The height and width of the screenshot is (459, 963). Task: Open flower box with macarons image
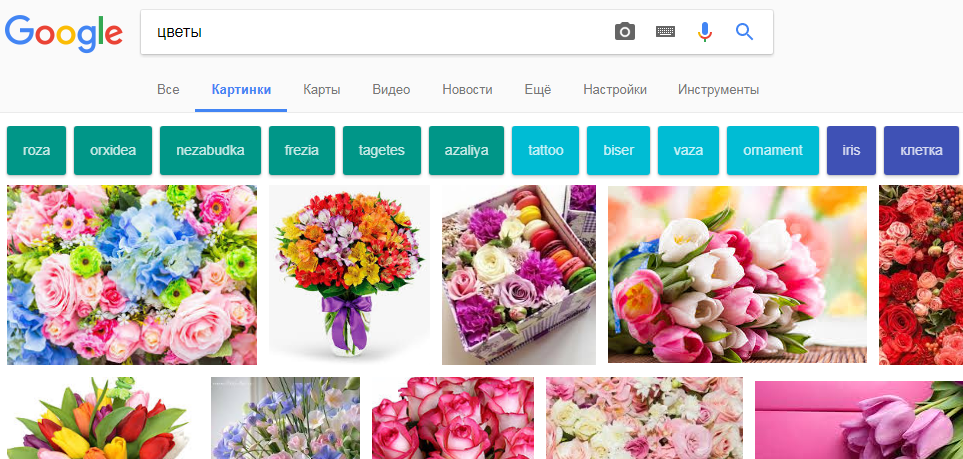519,275
